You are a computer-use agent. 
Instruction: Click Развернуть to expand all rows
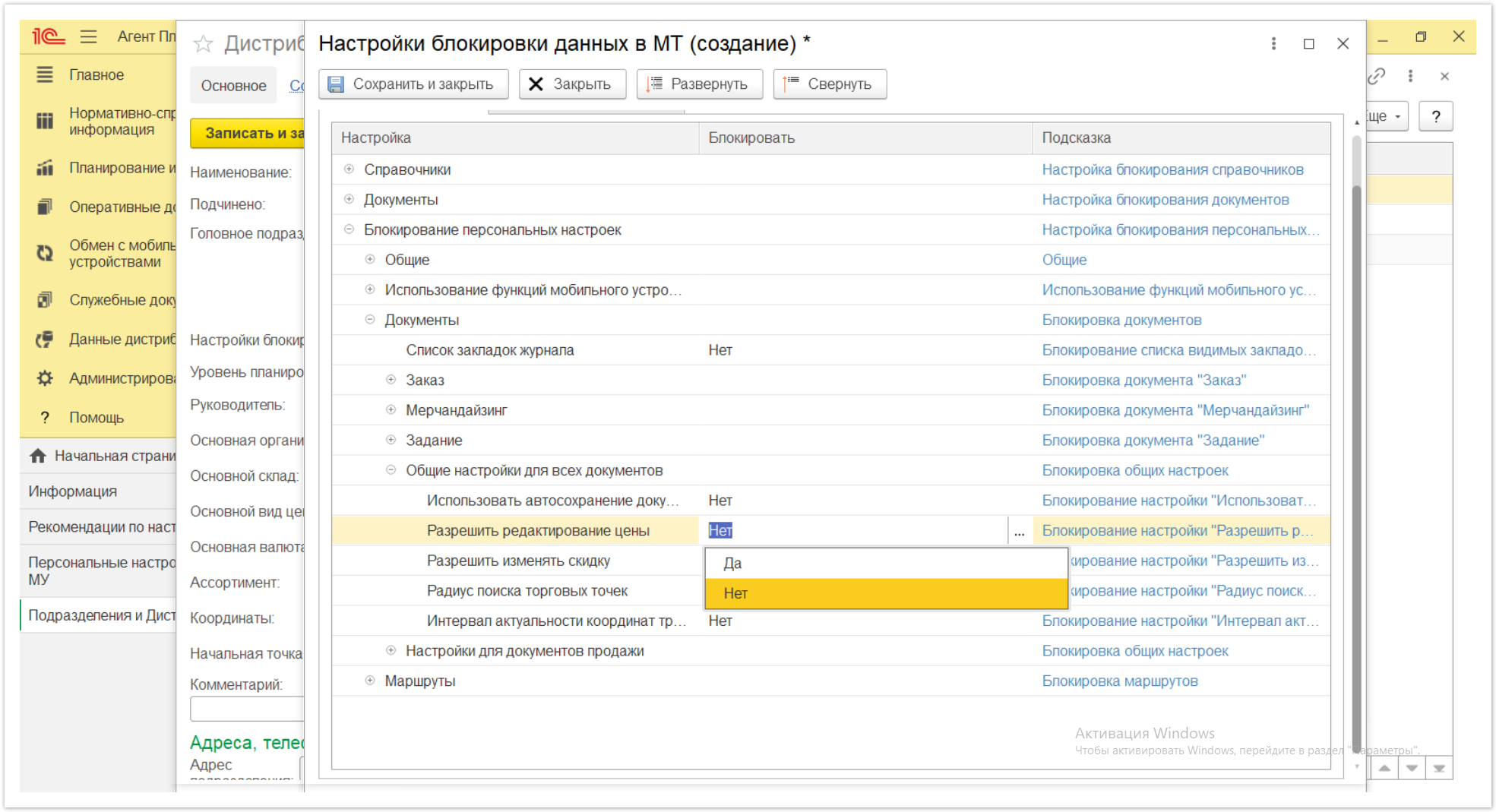pos(699,84)
